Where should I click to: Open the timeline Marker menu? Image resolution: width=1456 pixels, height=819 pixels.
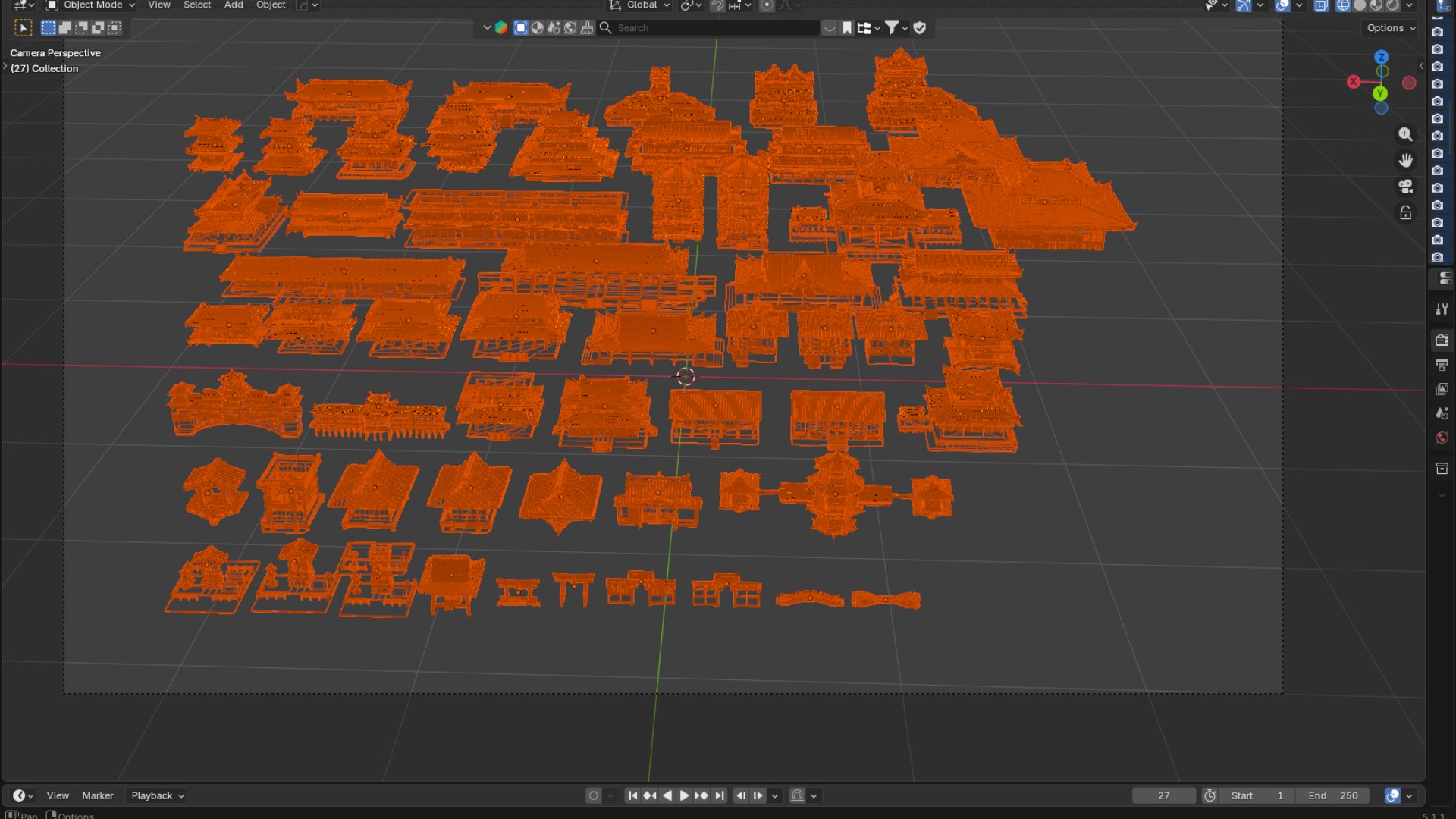click(98, 795)
